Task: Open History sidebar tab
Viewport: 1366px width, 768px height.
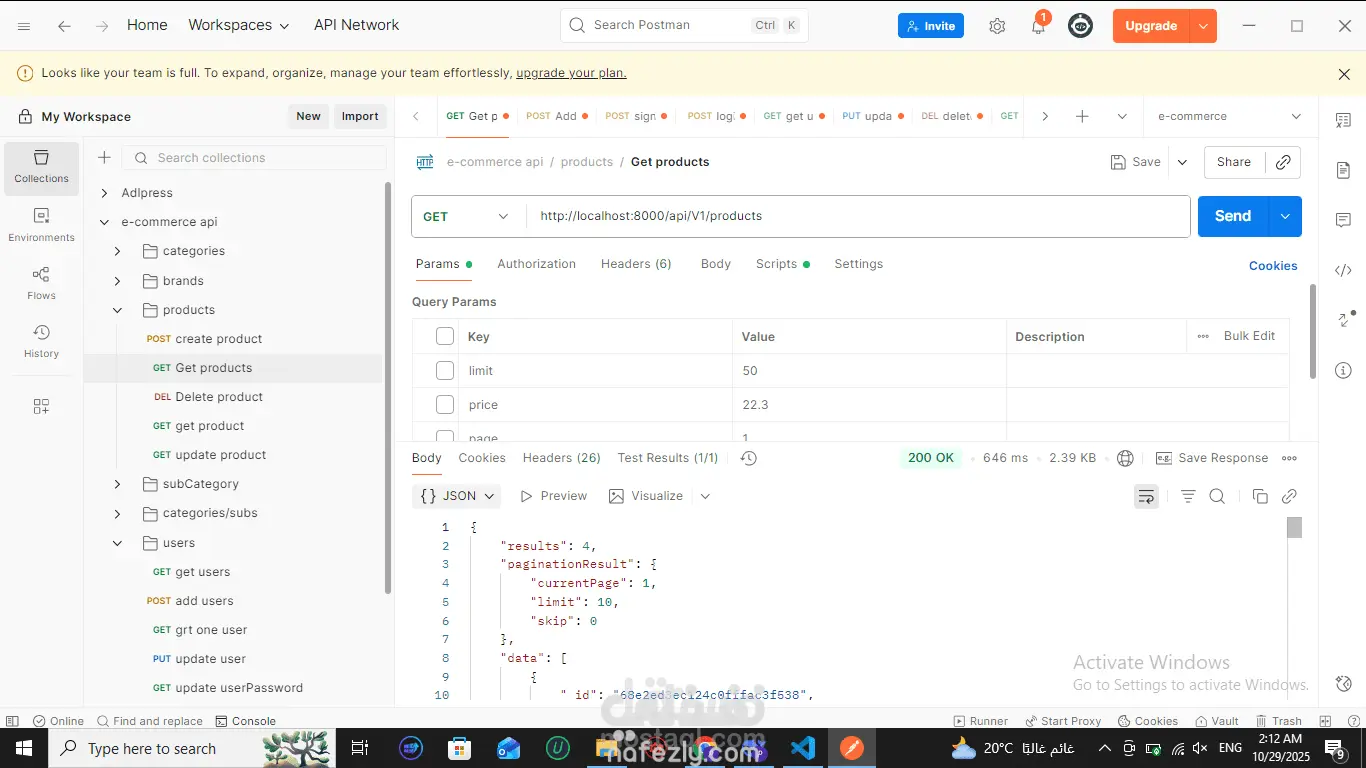Action: tap(41, 341)
